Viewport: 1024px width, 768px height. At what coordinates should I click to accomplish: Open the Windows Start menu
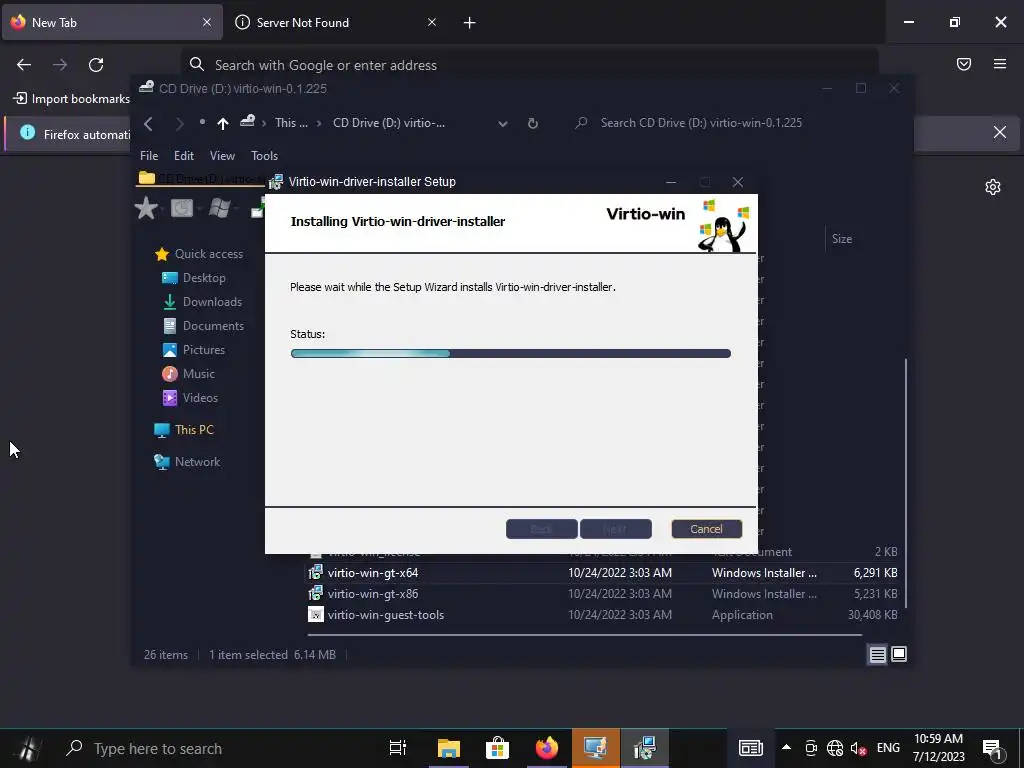pos(27,748)
